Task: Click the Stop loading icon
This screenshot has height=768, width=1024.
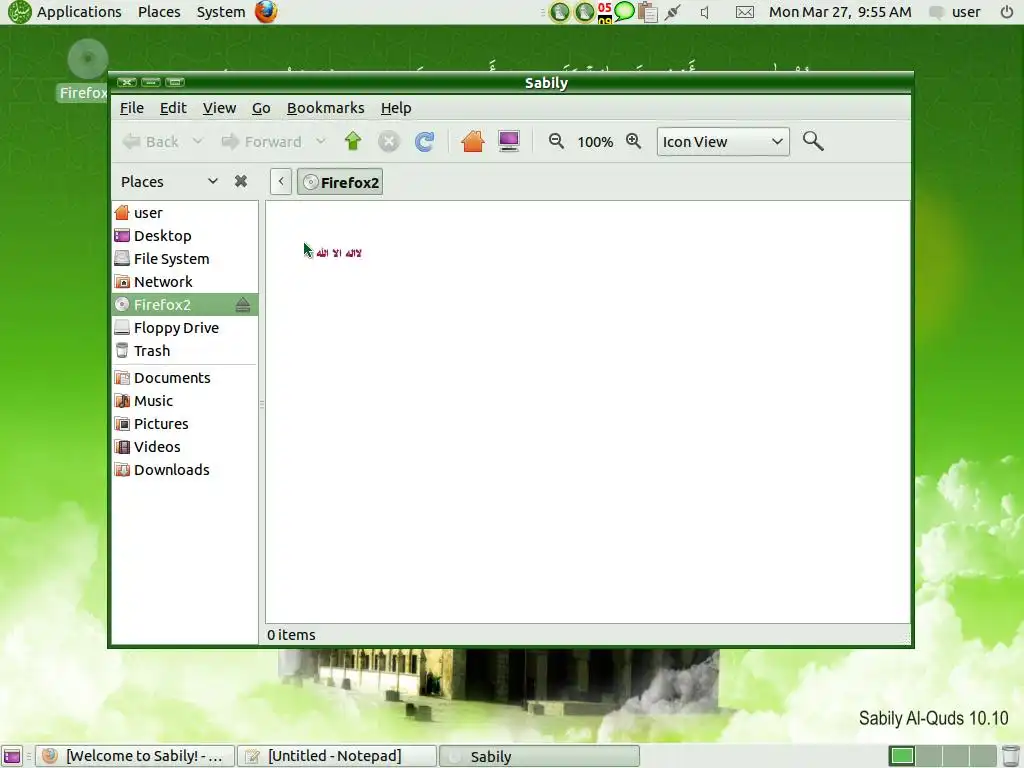Action: coord(388,142)
